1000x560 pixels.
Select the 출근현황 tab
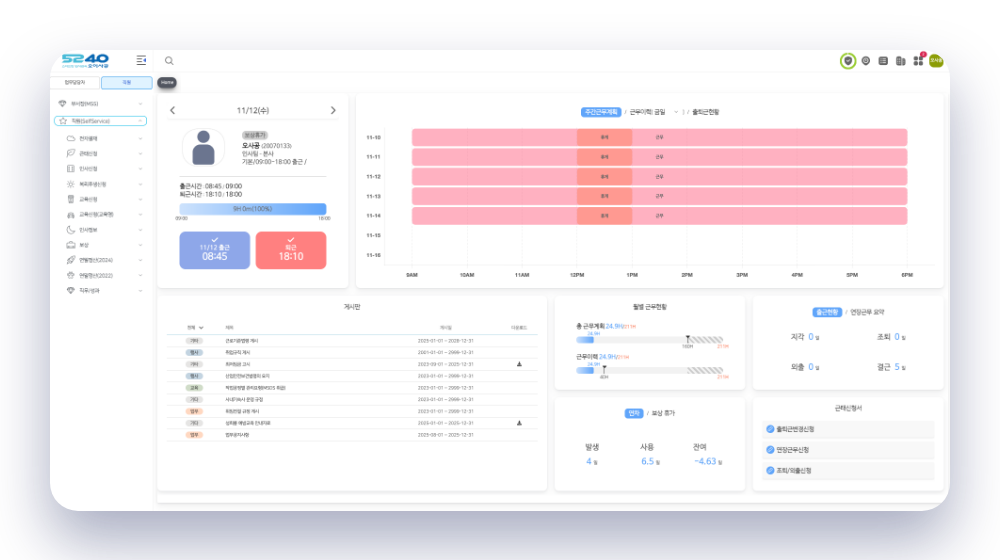click(x=827, y=312)
